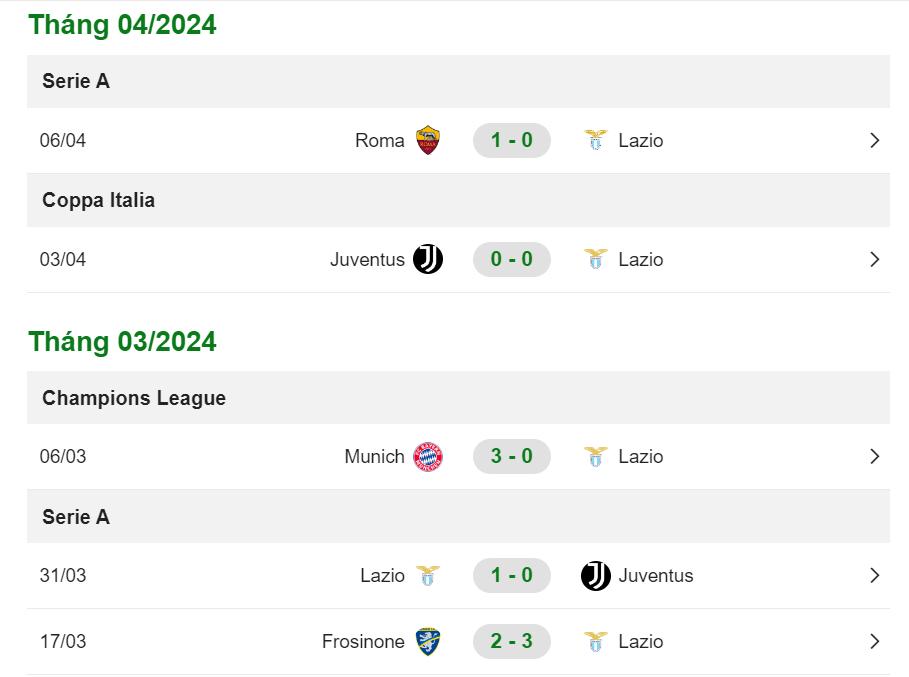Click Lazio logo in 31/03 match
The width and height of the screenshot is (909, 677).
tap(428, 576)
